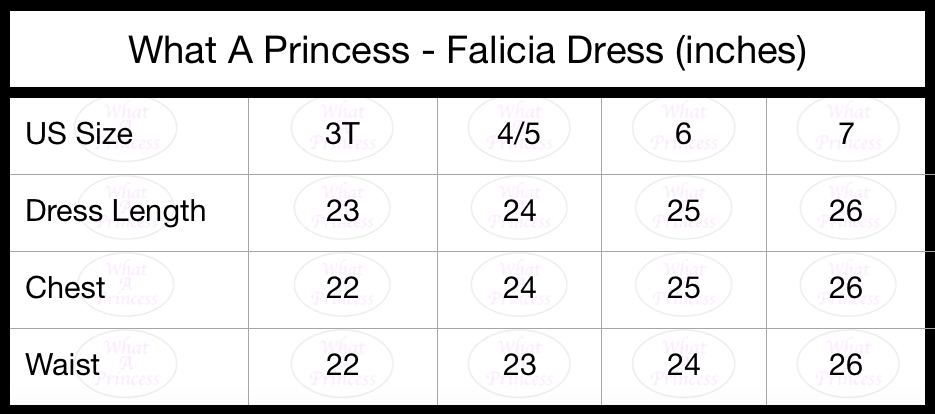Click the size 6 column header cell

pos(683,134)
